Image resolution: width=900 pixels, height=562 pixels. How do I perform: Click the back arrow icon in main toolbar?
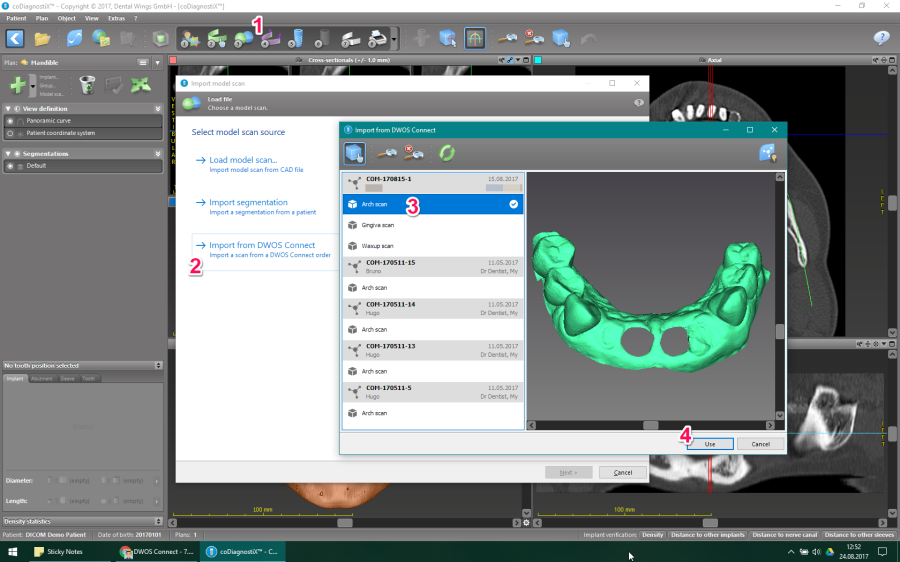15,39
